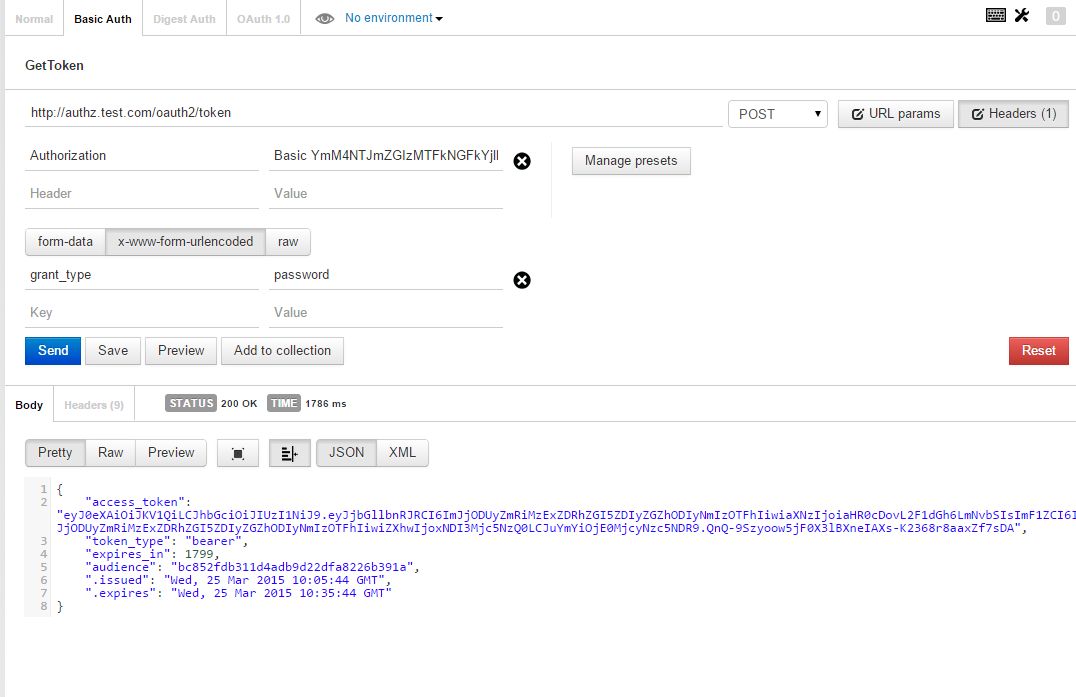Switch to Digest Auth tab
The image size is (1076, 697).
(x=184, y=19)
